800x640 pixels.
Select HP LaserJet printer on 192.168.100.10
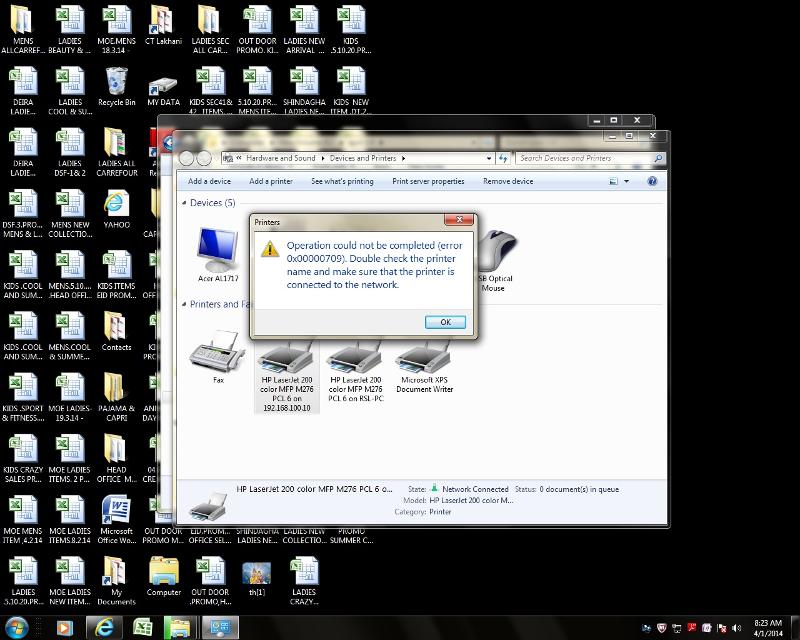coord(287,377)
